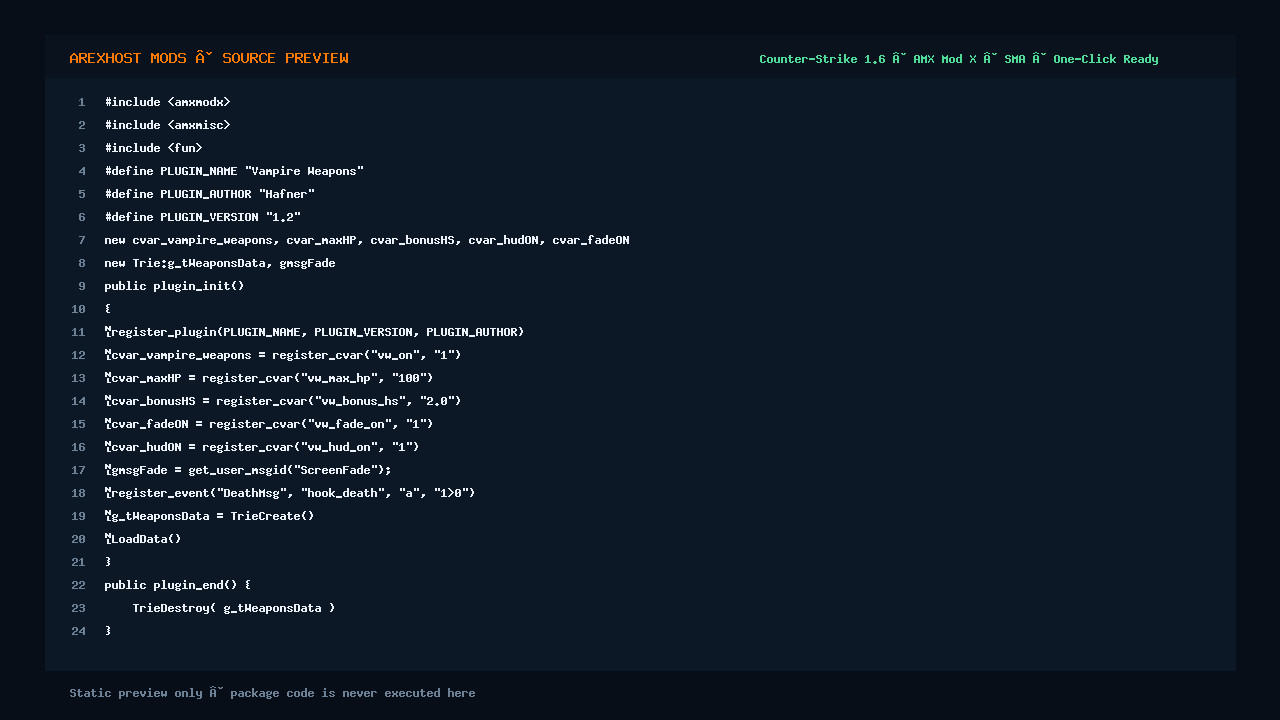Screen dimensions: 1280x720
Task: Click the PLUGIN_NAME "Vampire Weapons" define line
Action: 234,171
